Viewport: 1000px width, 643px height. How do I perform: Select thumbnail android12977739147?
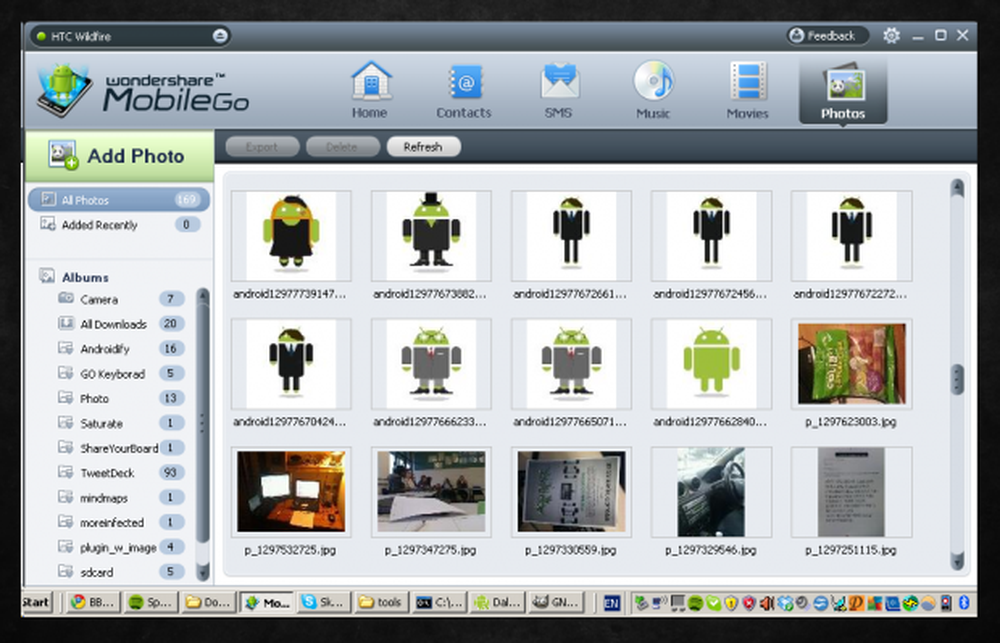[291, 235]
